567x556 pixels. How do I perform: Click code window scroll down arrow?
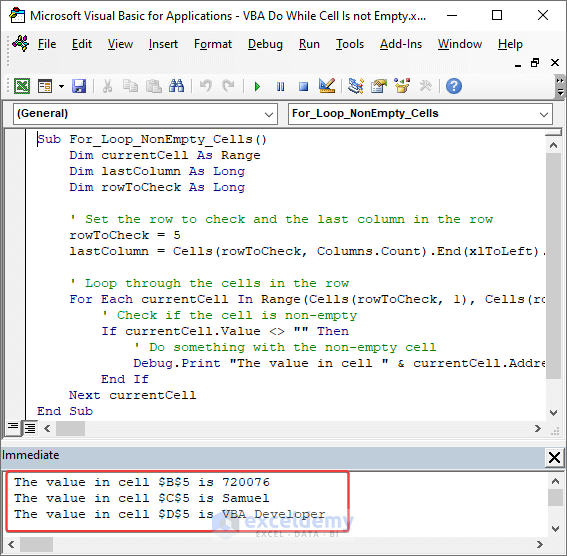point(553,412)
